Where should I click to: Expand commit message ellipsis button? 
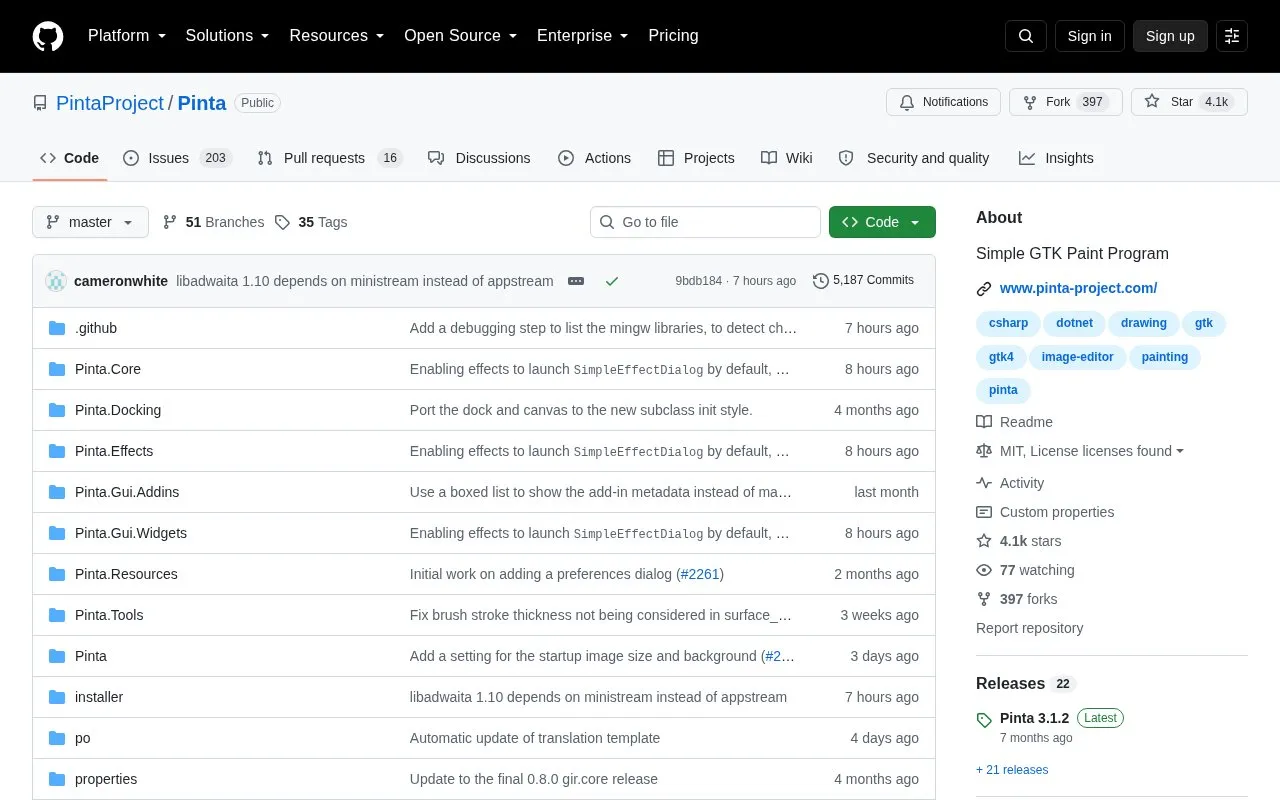(576, 281)
